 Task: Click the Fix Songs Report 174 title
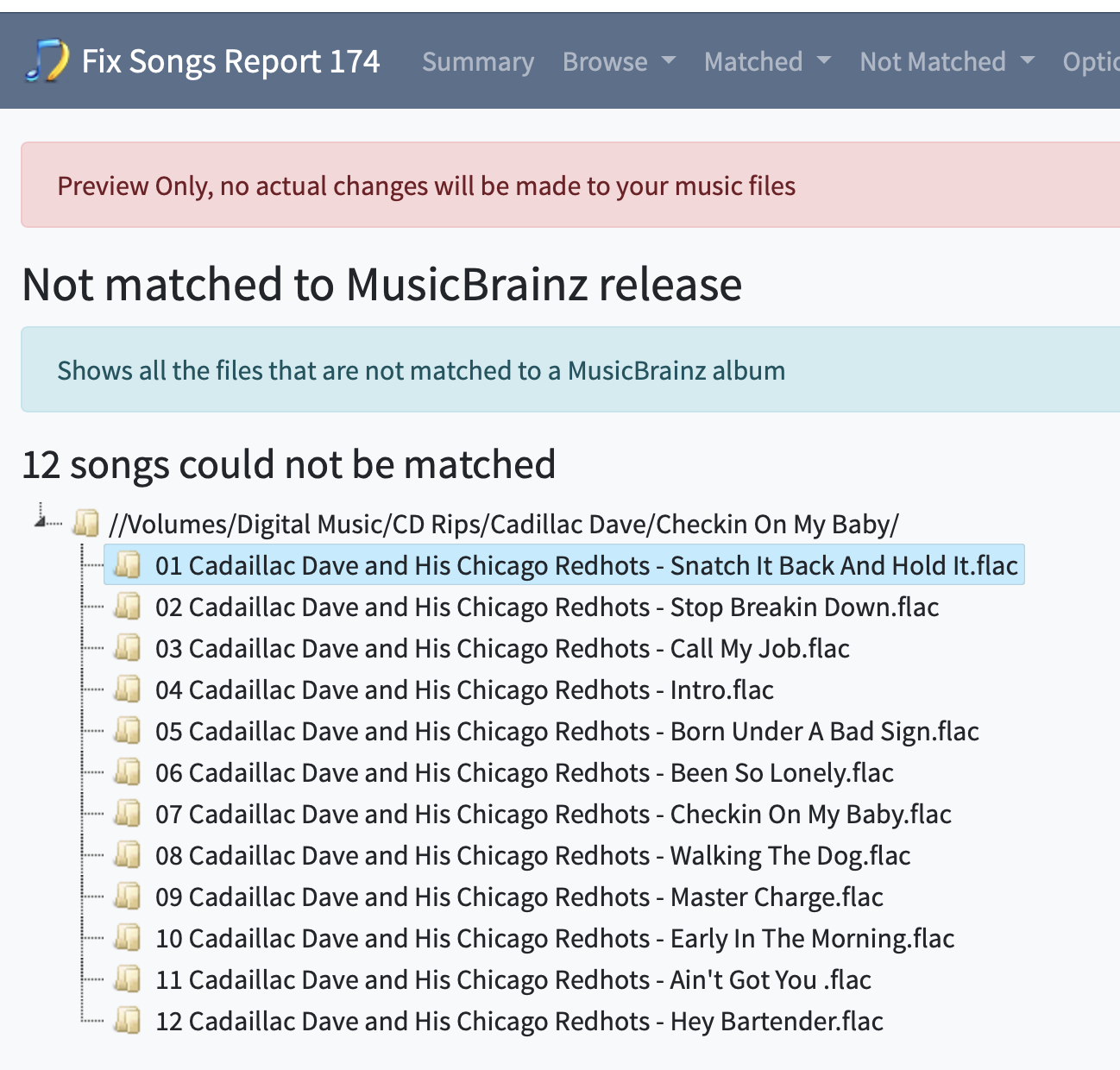(x=230, y=62)
